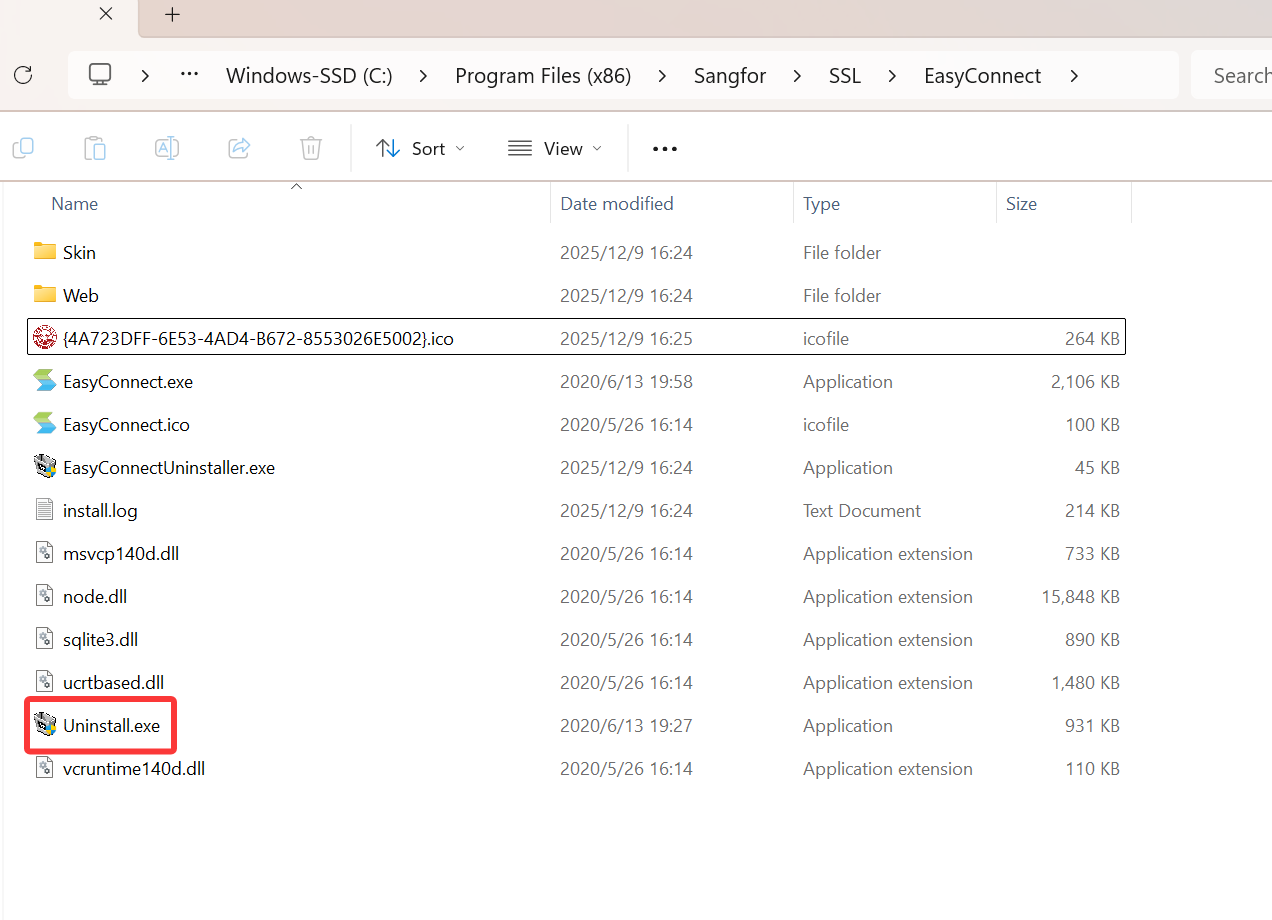Go to Sangfor folder in breadcrumb
This screenshot has width=1272, height=920.
tap(730, 76)
